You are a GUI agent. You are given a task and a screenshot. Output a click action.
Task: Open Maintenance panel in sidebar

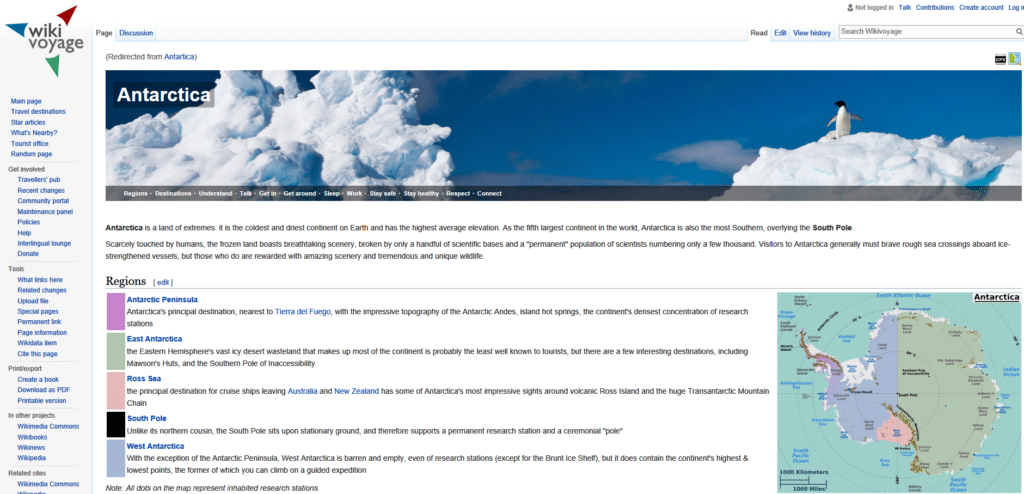(x=45, y=212)
